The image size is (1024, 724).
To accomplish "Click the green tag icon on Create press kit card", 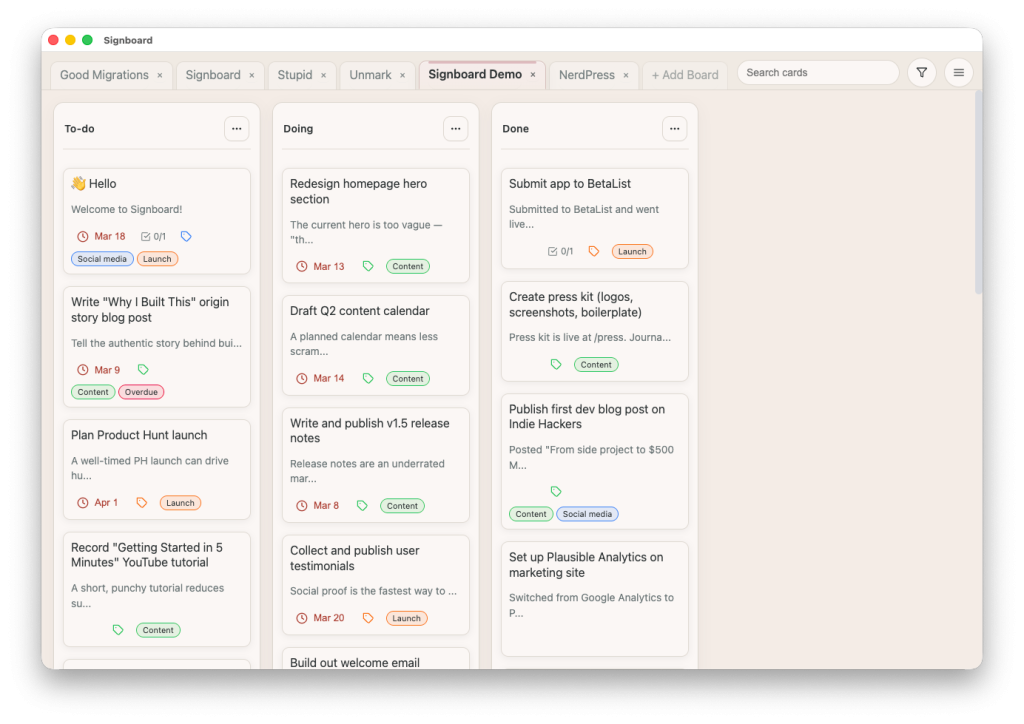I will [556, 365].
